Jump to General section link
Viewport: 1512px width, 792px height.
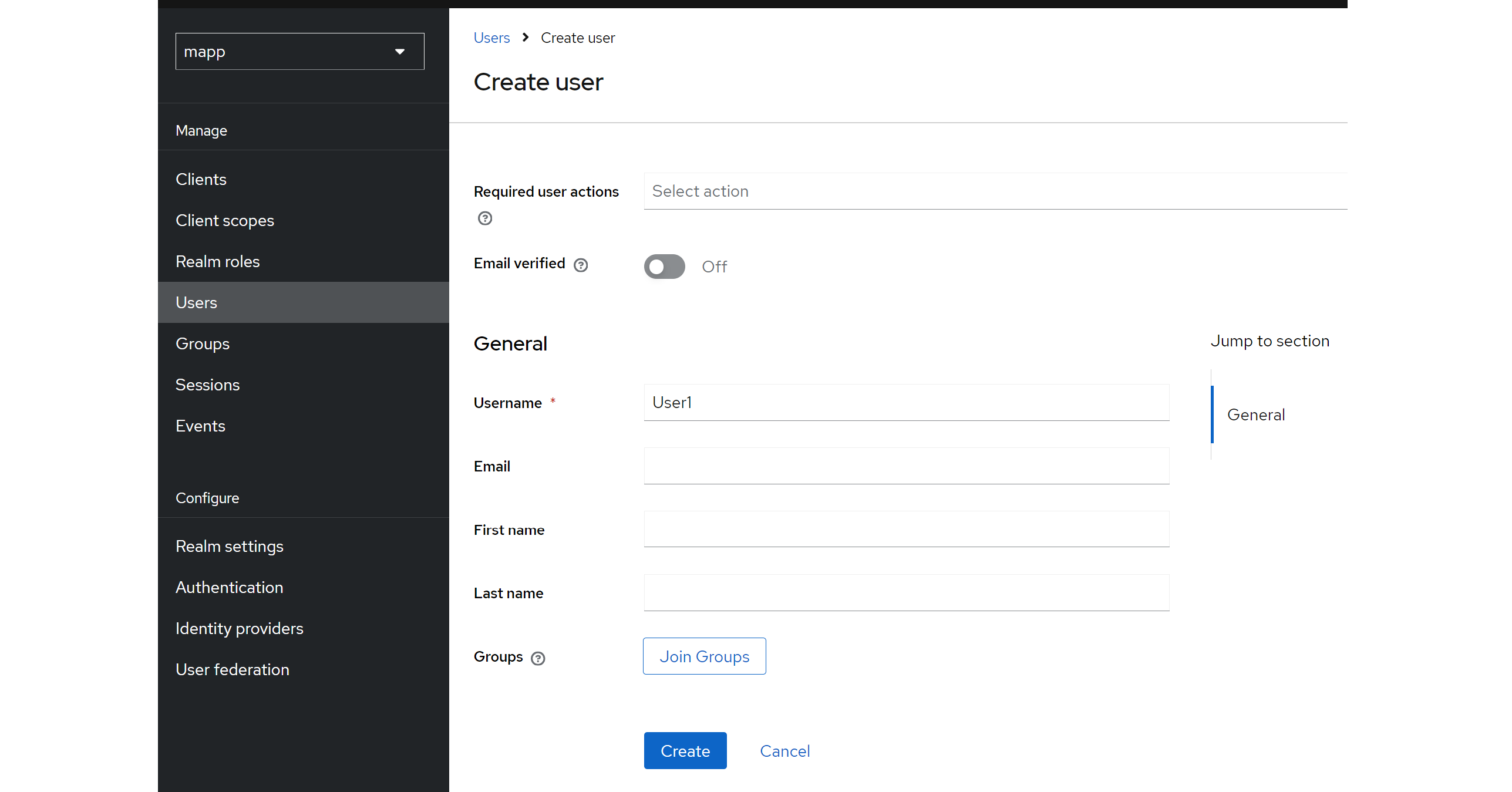coord(1255,414)
